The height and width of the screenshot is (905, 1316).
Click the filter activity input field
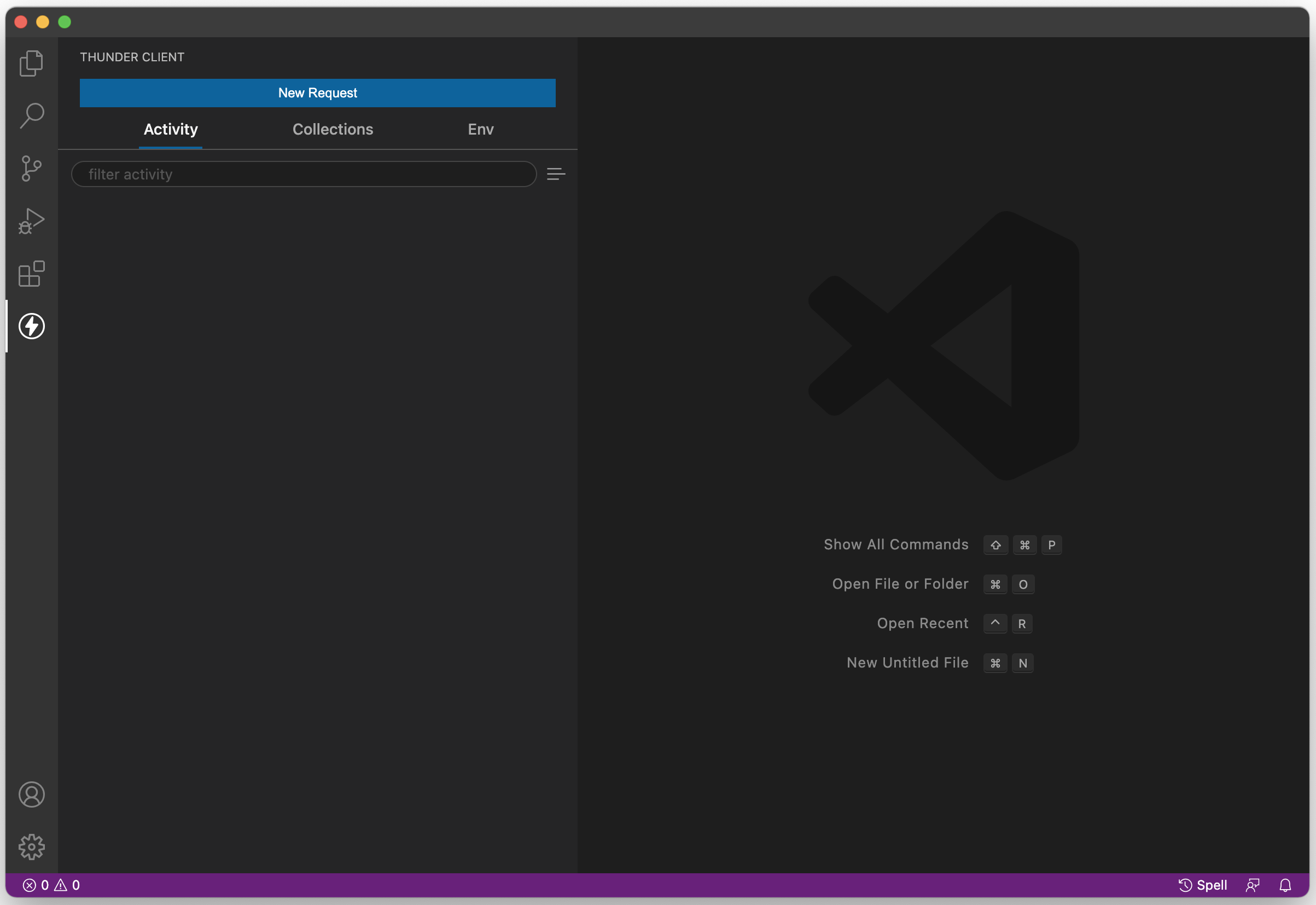pos(304,174)
